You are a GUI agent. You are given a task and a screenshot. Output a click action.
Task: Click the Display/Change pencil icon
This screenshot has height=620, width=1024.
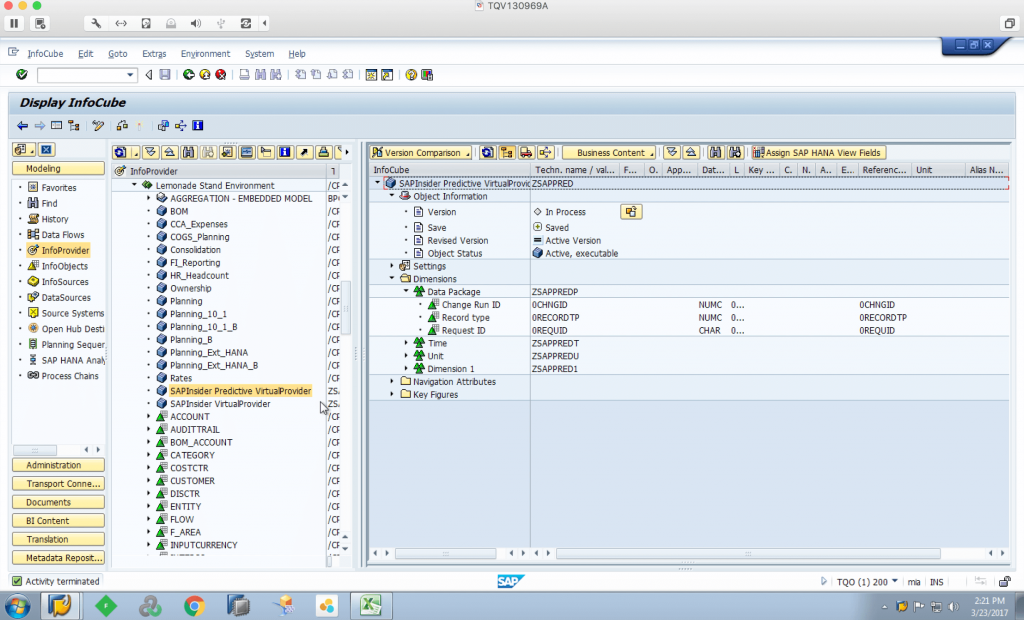[98, 125]
